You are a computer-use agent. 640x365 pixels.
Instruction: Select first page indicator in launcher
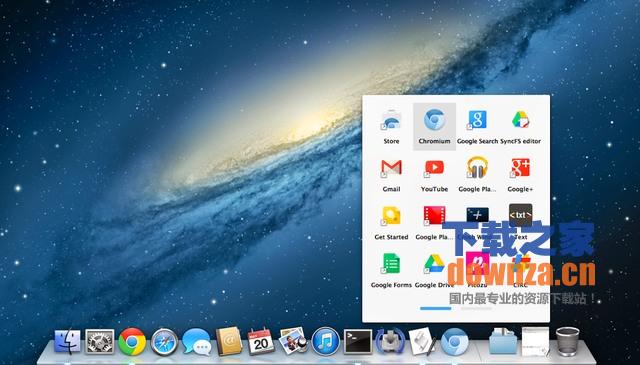pos(436,309)
